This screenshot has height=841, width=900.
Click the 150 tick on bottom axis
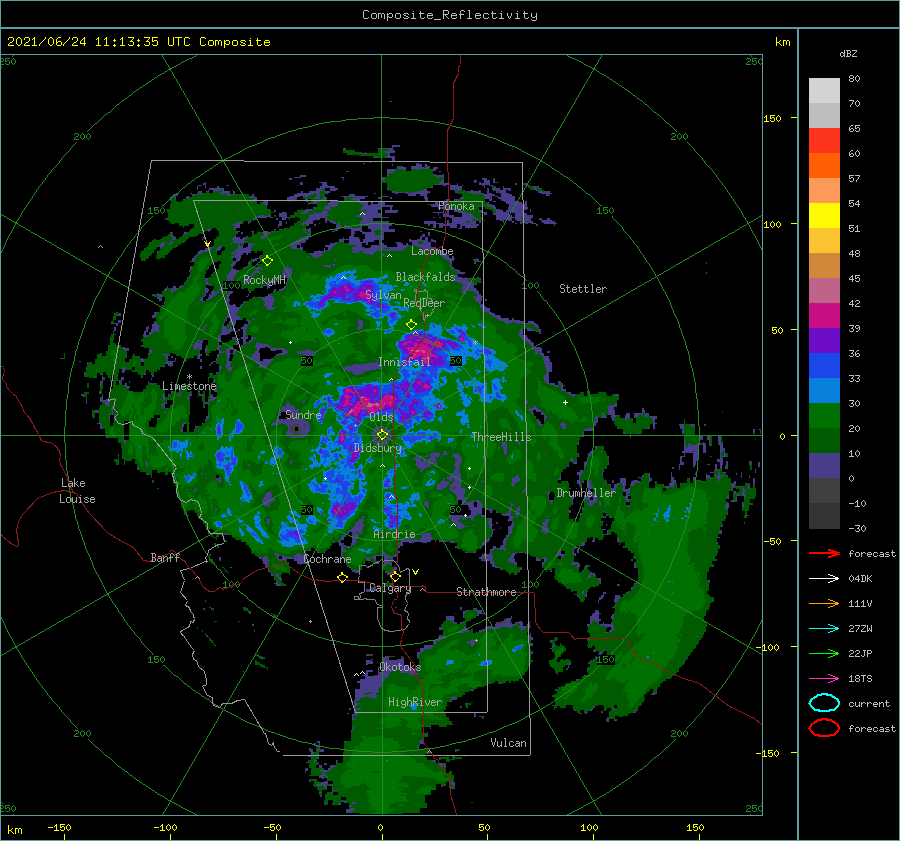click(x=695, y=827)
